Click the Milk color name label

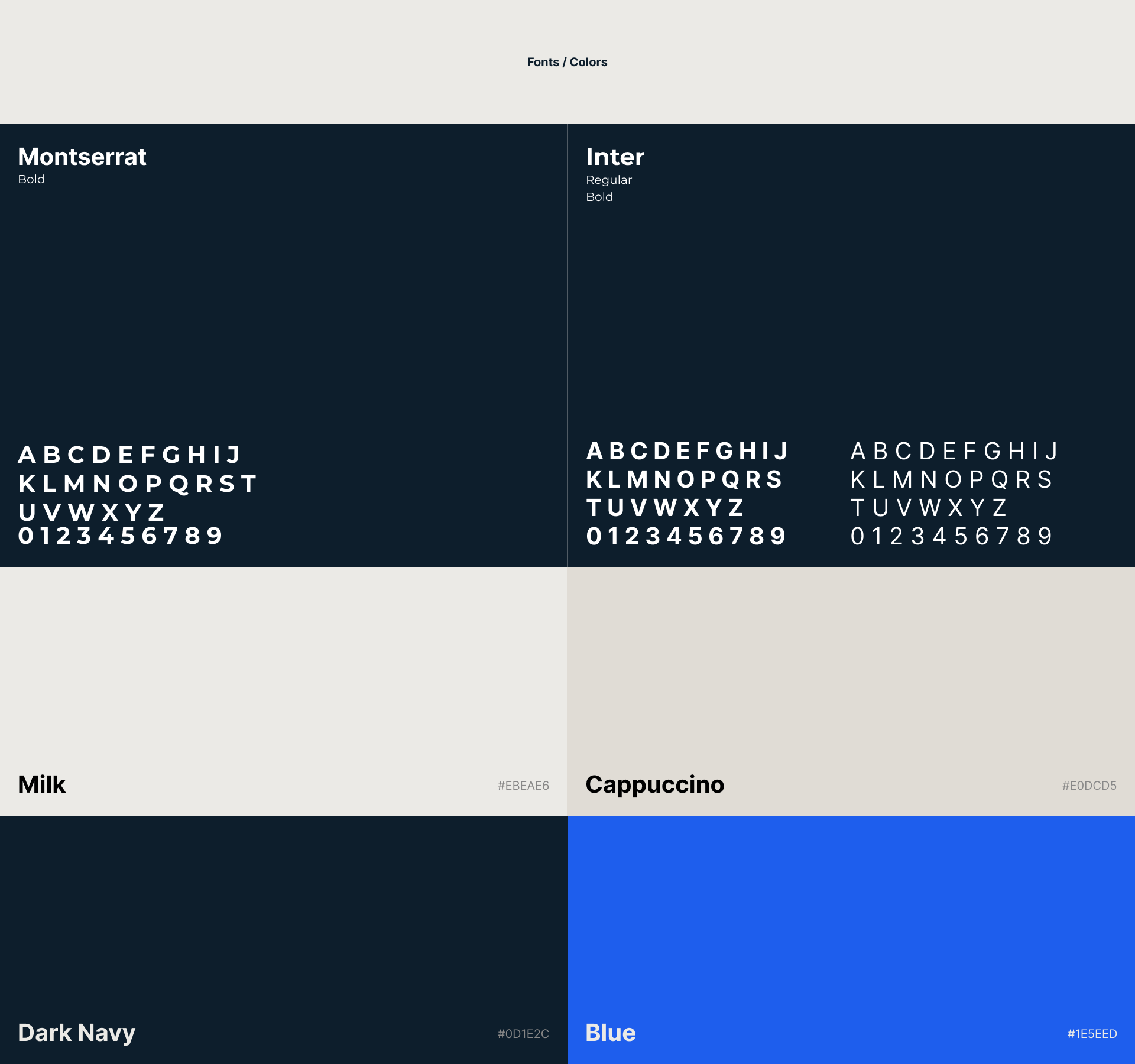(42, 784)
